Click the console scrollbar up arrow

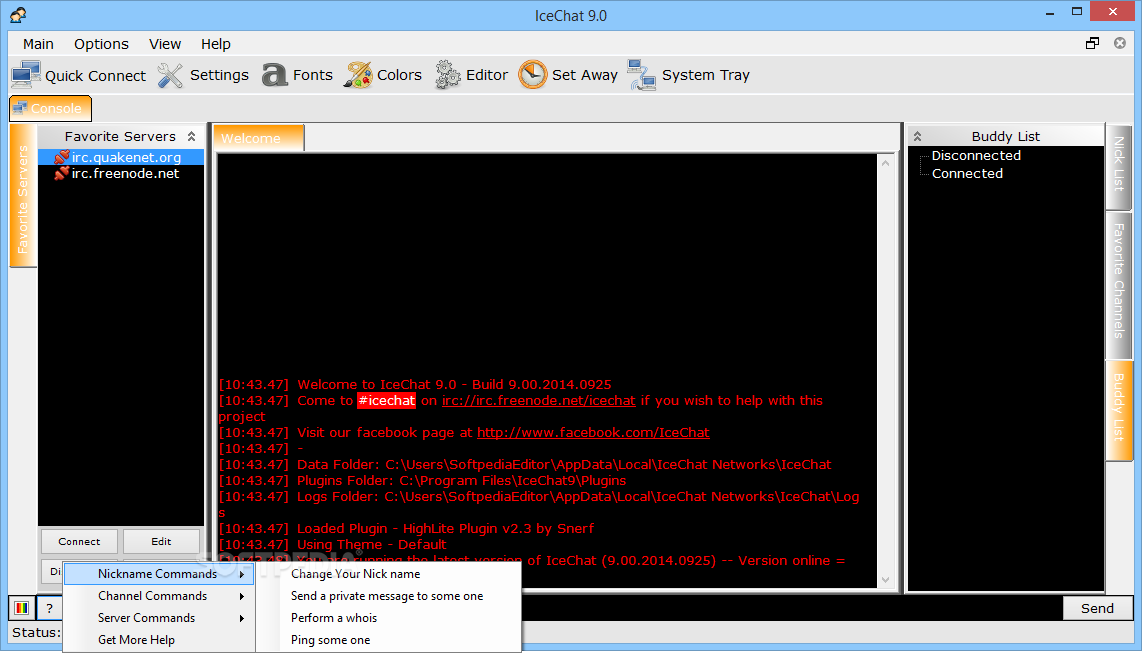886,163
